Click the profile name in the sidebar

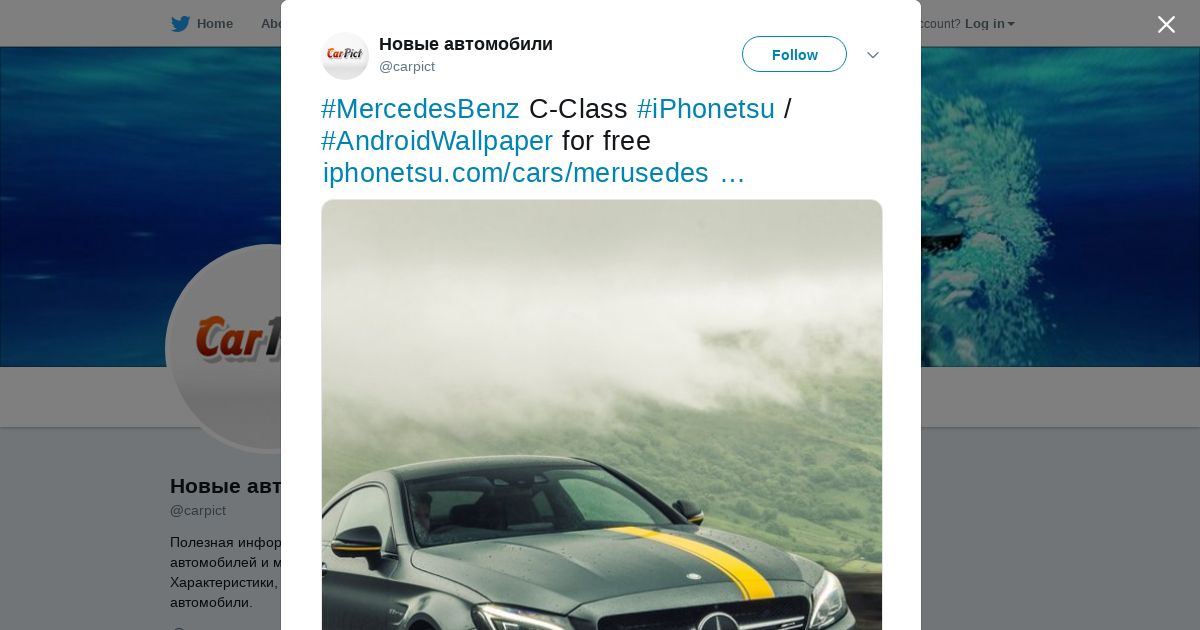tap(225, 486)
